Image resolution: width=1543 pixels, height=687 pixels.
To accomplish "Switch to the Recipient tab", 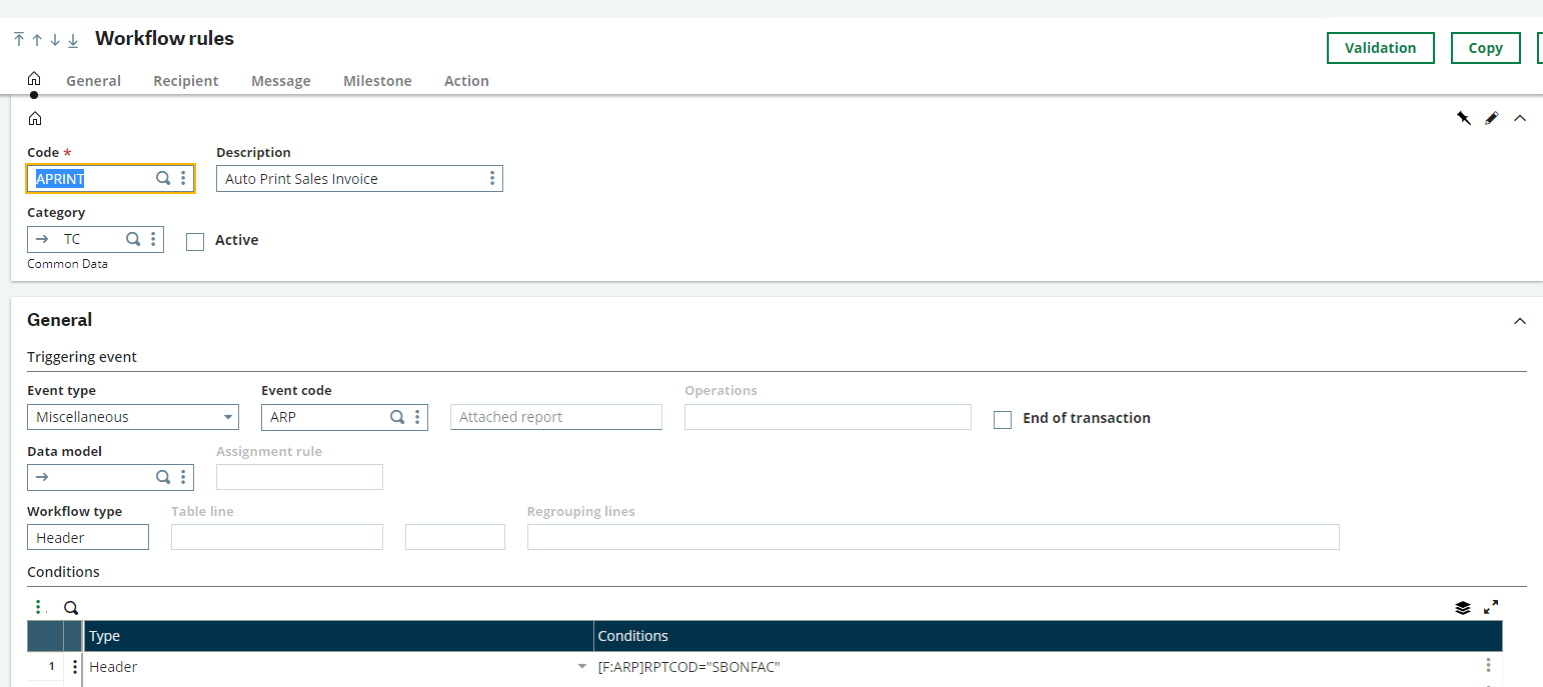I will (185, 80).
